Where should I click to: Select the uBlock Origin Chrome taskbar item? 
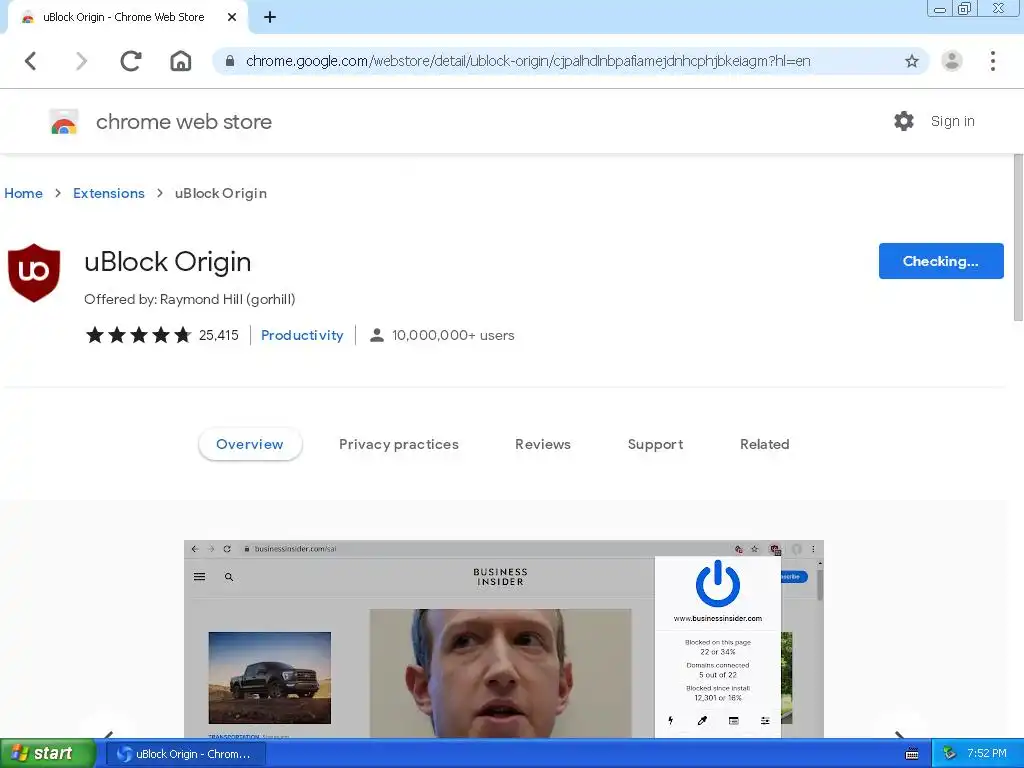[185, 754]
